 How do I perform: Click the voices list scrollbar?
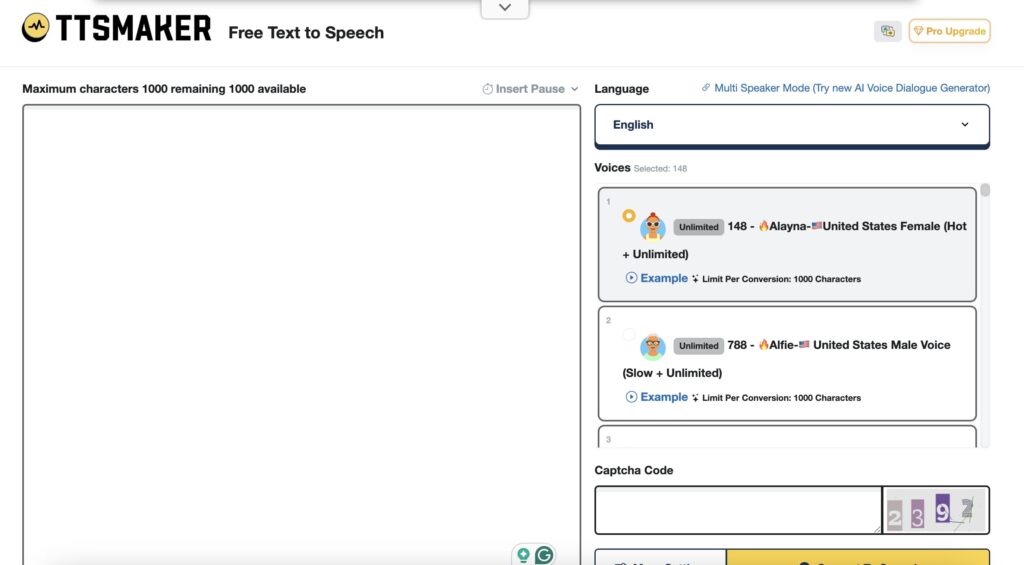[985, 190]
